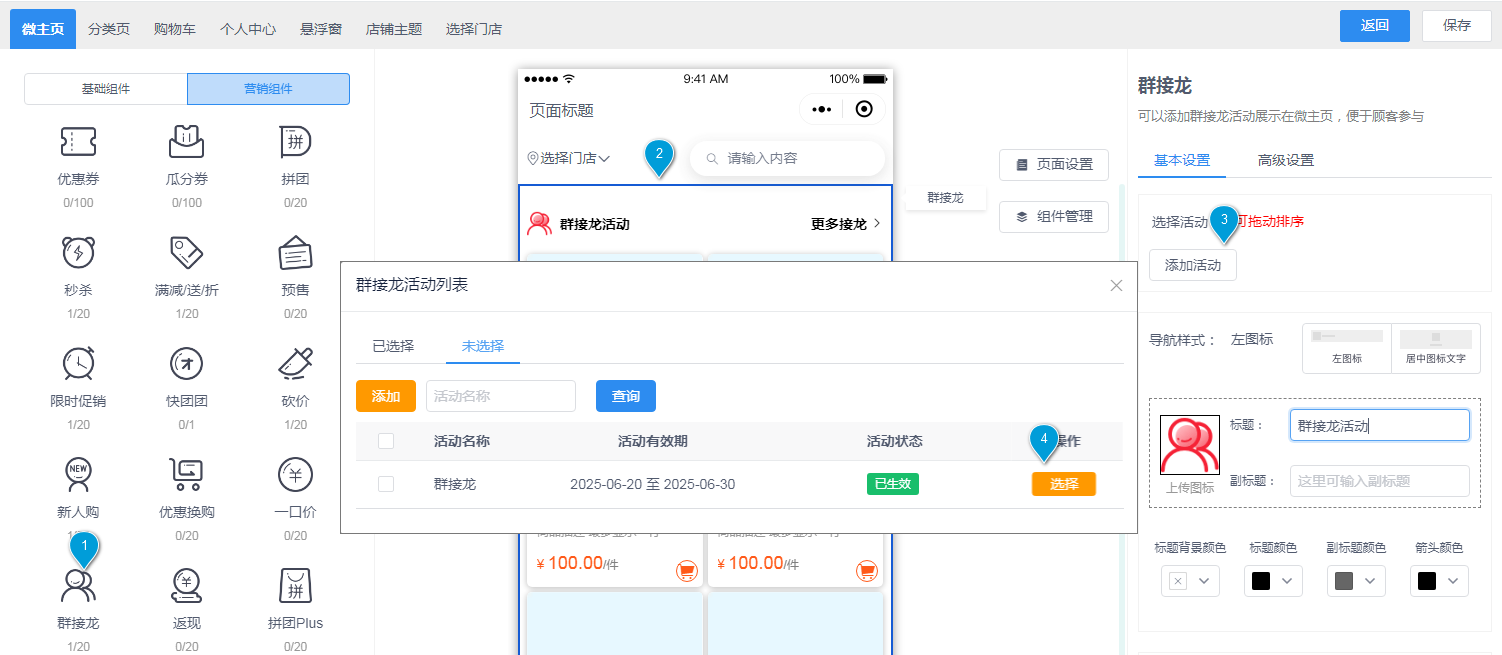Screen dimensions: 1502x655
Task: Open 页面设置 page settings button
Action: 1054,164
